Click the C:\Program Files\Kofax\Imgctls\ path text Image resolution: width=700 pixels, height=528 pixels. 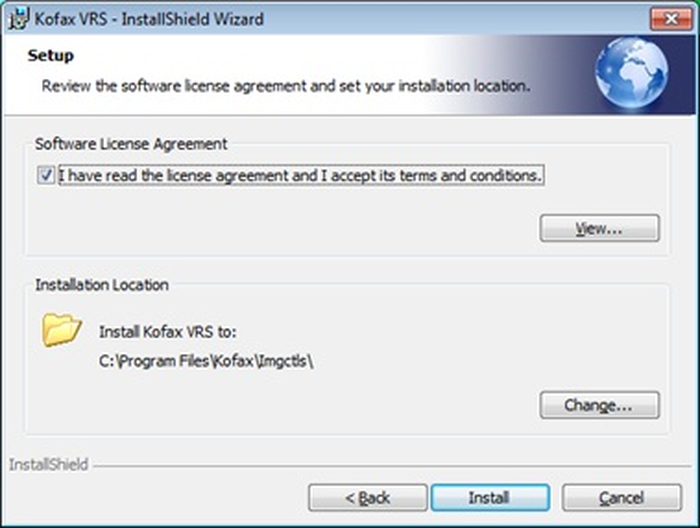[206, 361]
